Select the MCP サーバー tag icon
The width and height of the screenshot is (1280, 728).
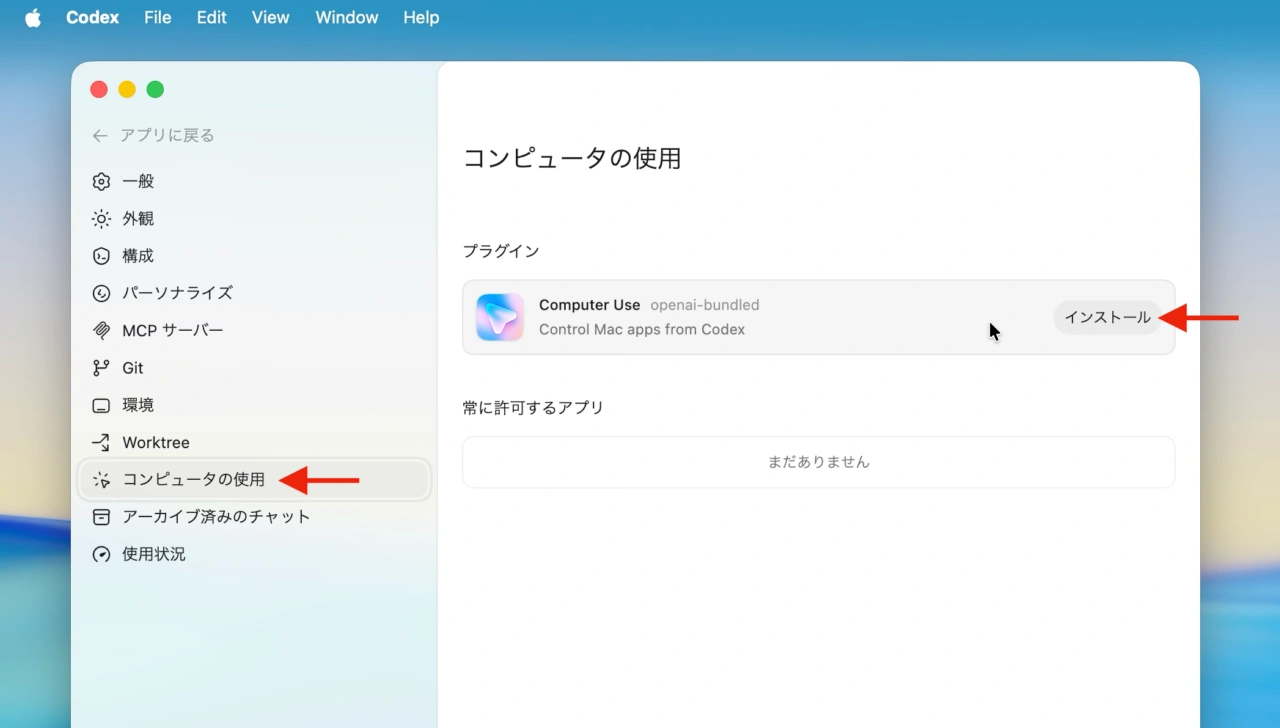pyautogui.click(x=100, y=330)
